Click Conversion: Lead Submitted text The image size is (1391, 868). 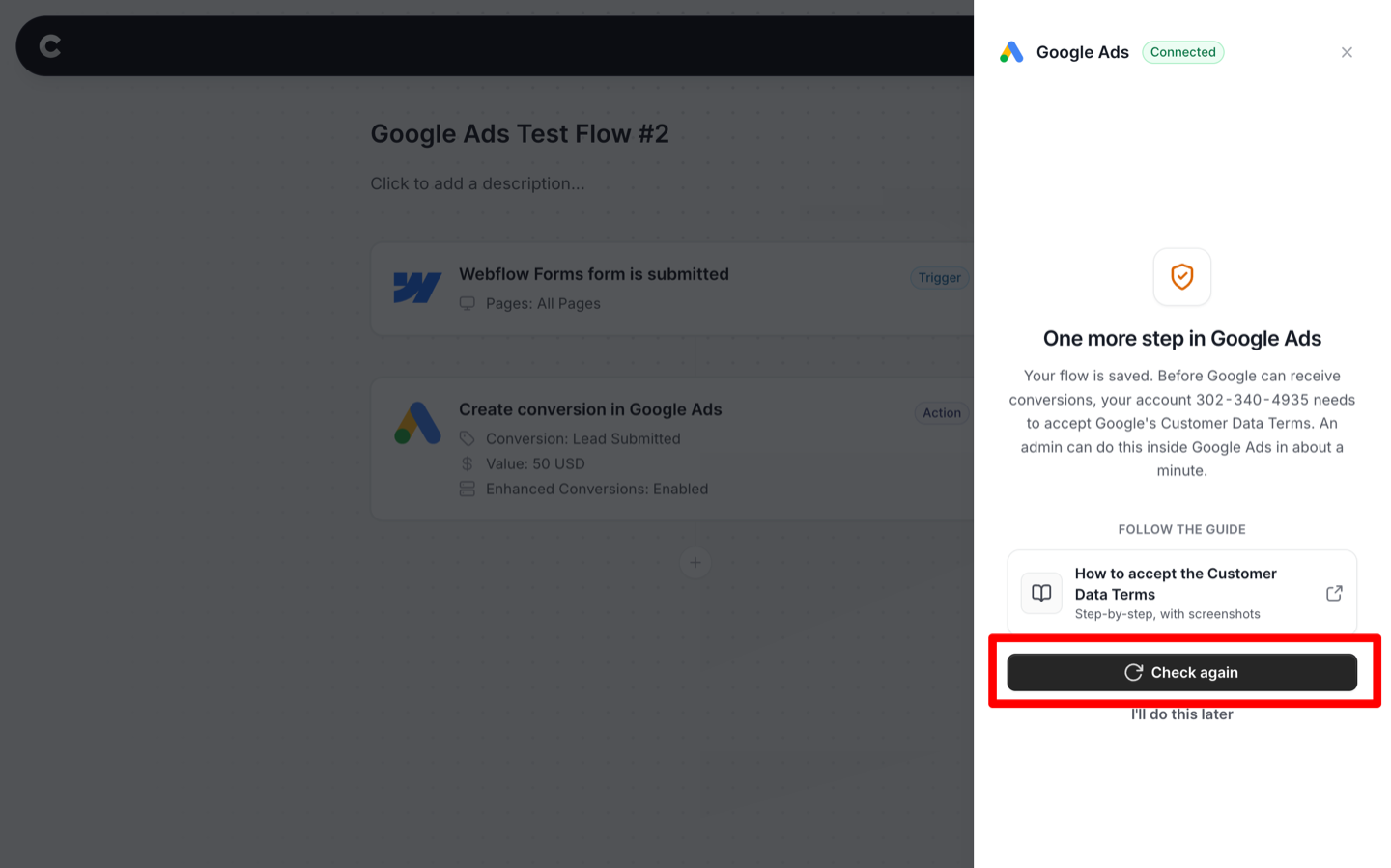point(583,438)
